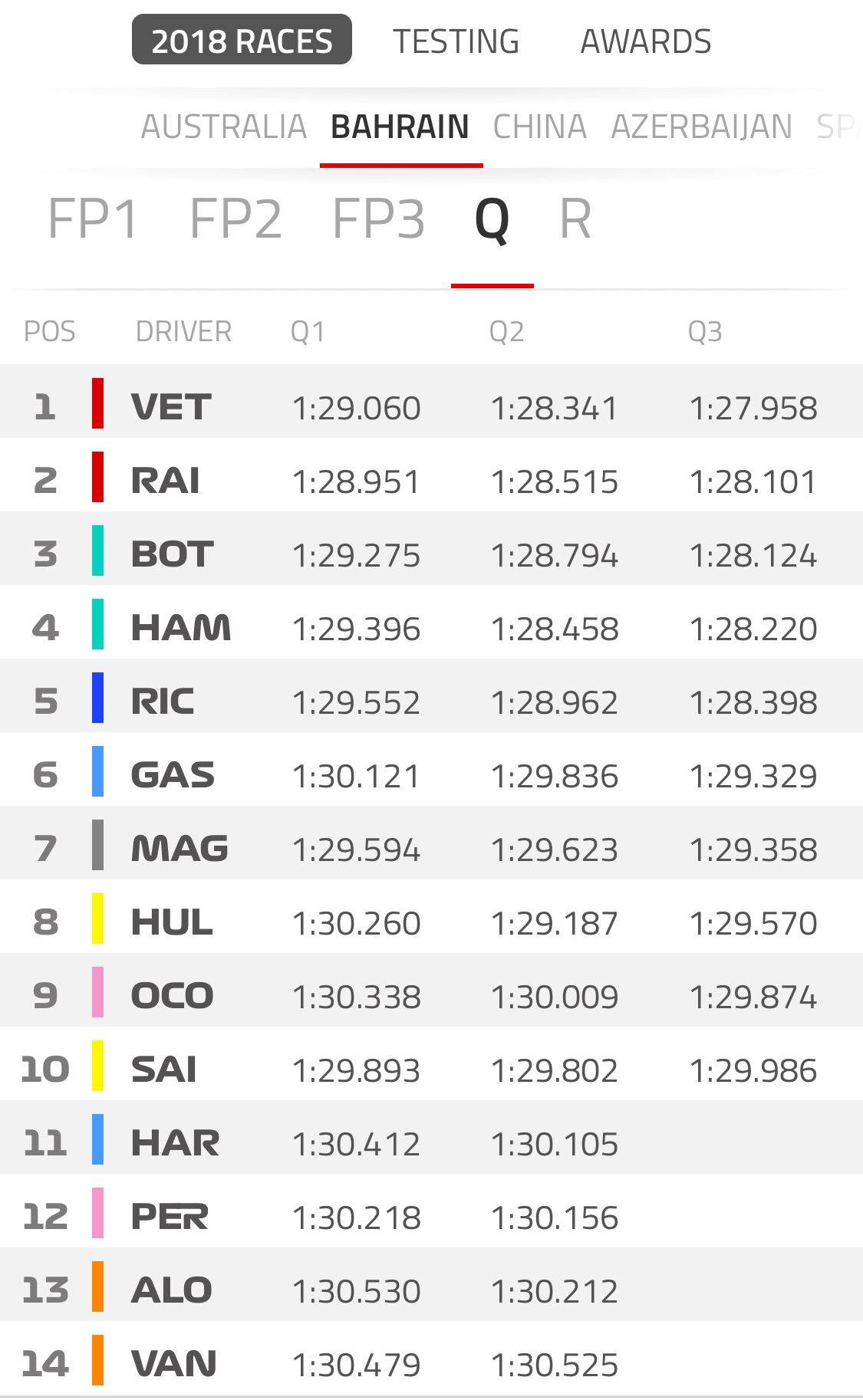Open driver RIC row
Viewport: 863px width, 1400px height.
tap(431, 696)
